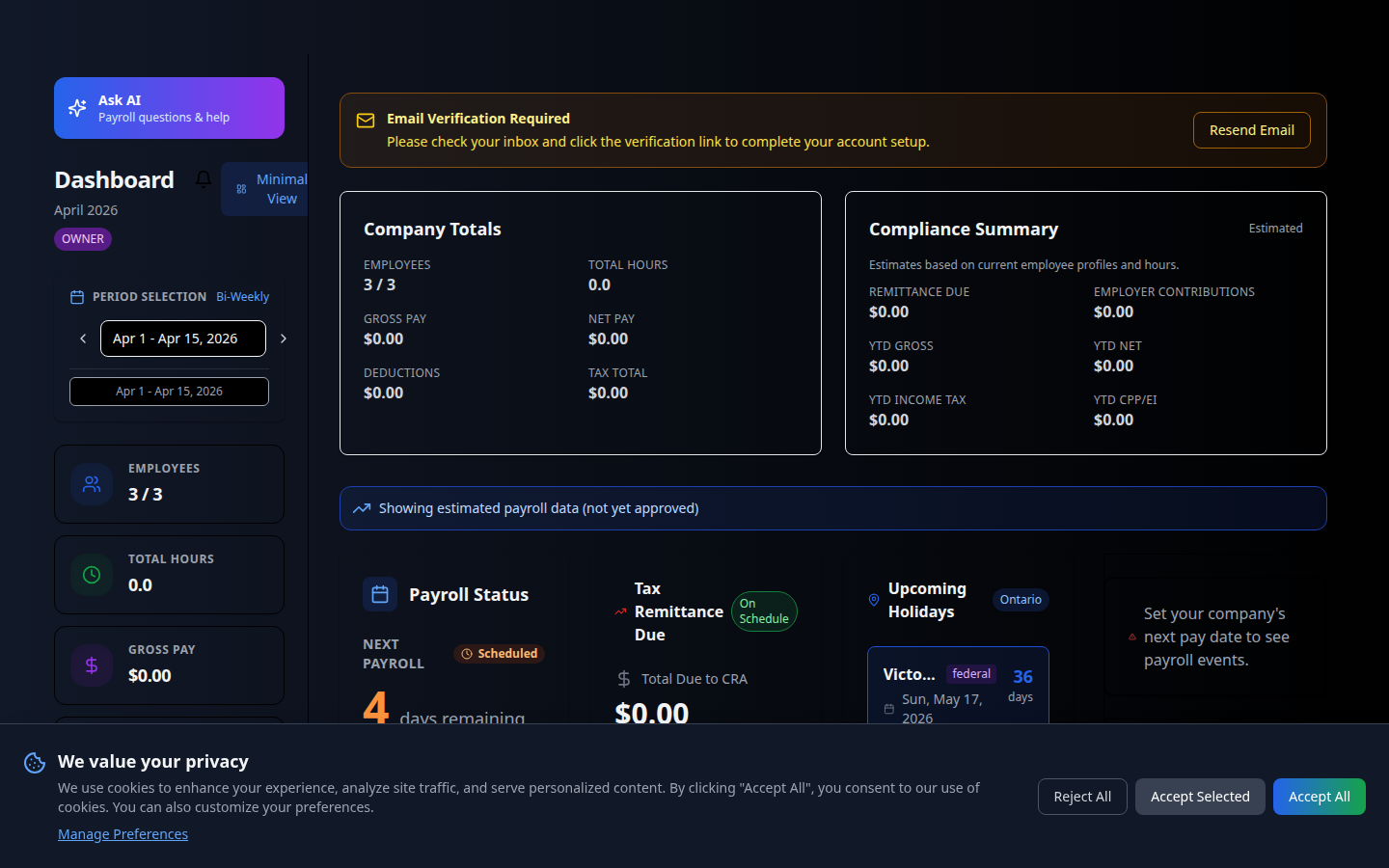Click the Showing estimated payroll data notice
The height and width of the screenshot is (868, 1389).
click(833, 508)
